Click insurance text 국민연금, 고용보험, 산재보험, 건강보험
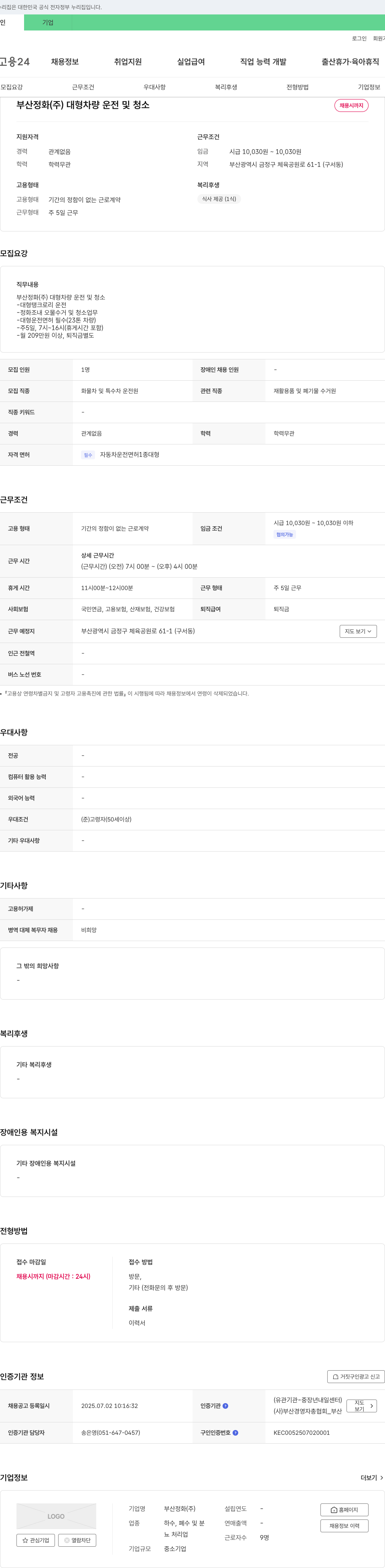The width and height of the screenshot is (385, 1568). [128, 609]
